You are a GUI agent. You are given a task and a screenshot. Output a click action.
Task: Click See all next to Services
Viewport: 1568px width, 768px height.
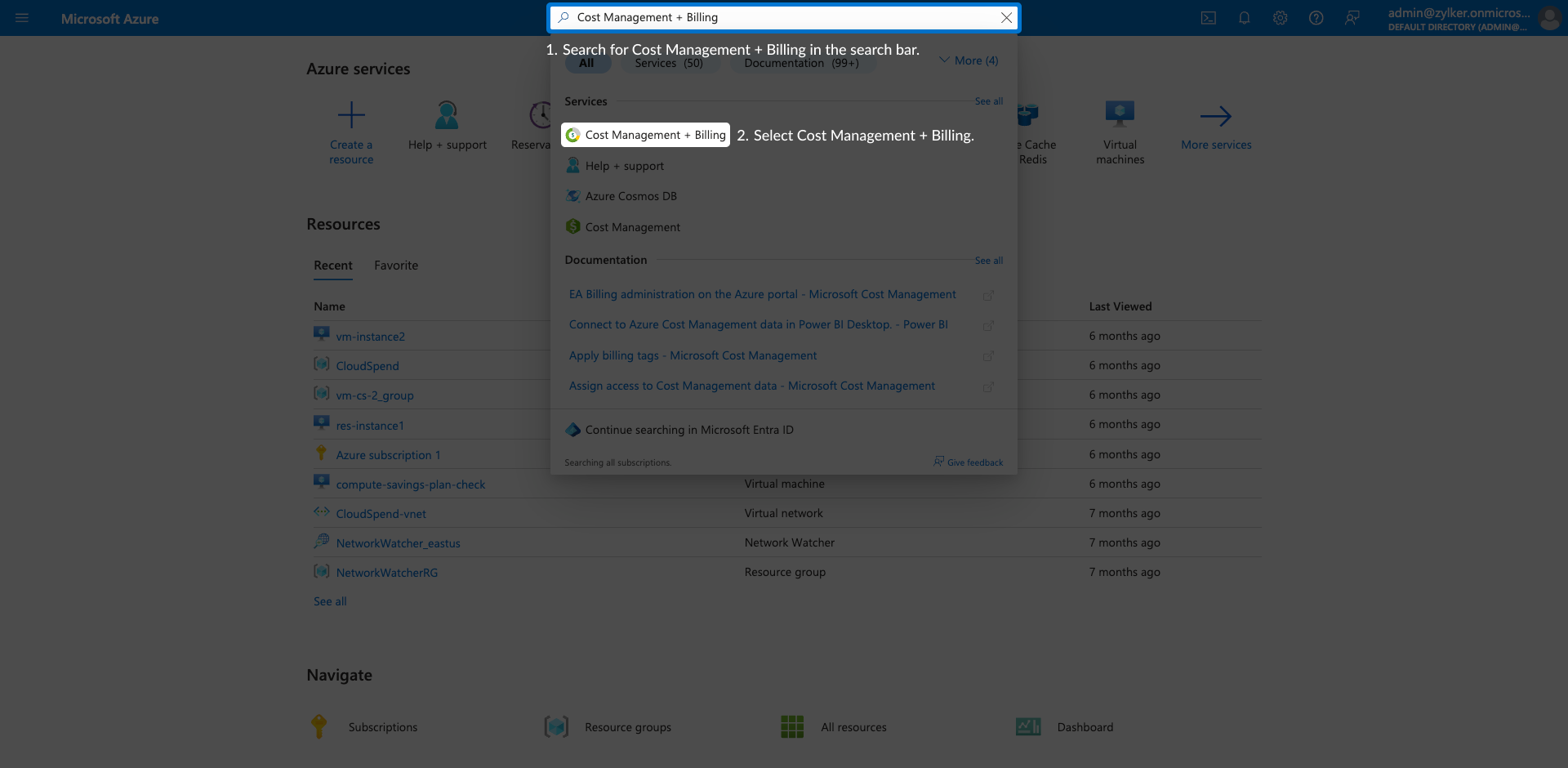click(x=989, y=101)
